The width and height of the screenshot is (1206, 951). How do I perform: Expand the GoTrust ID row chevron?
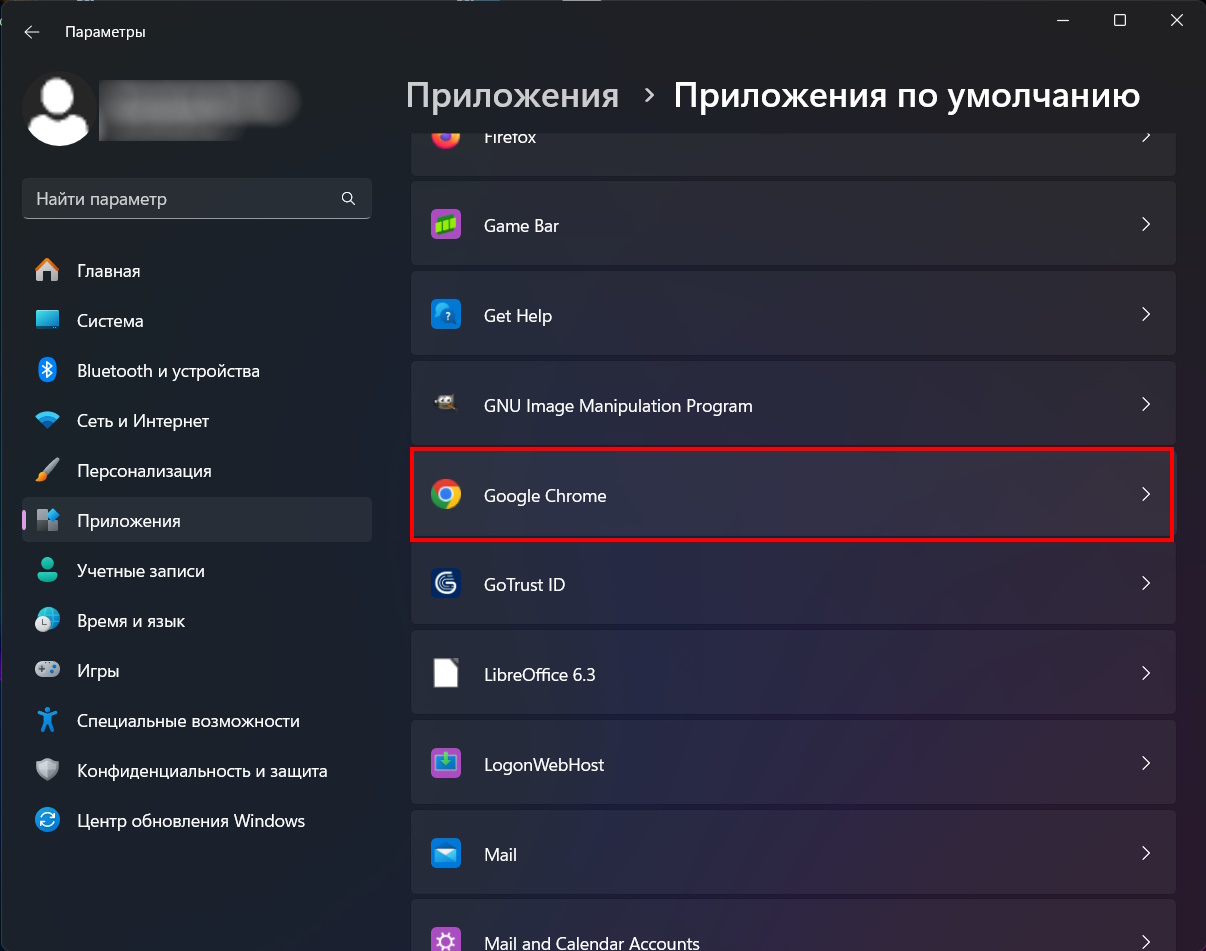coord(1146,584)
